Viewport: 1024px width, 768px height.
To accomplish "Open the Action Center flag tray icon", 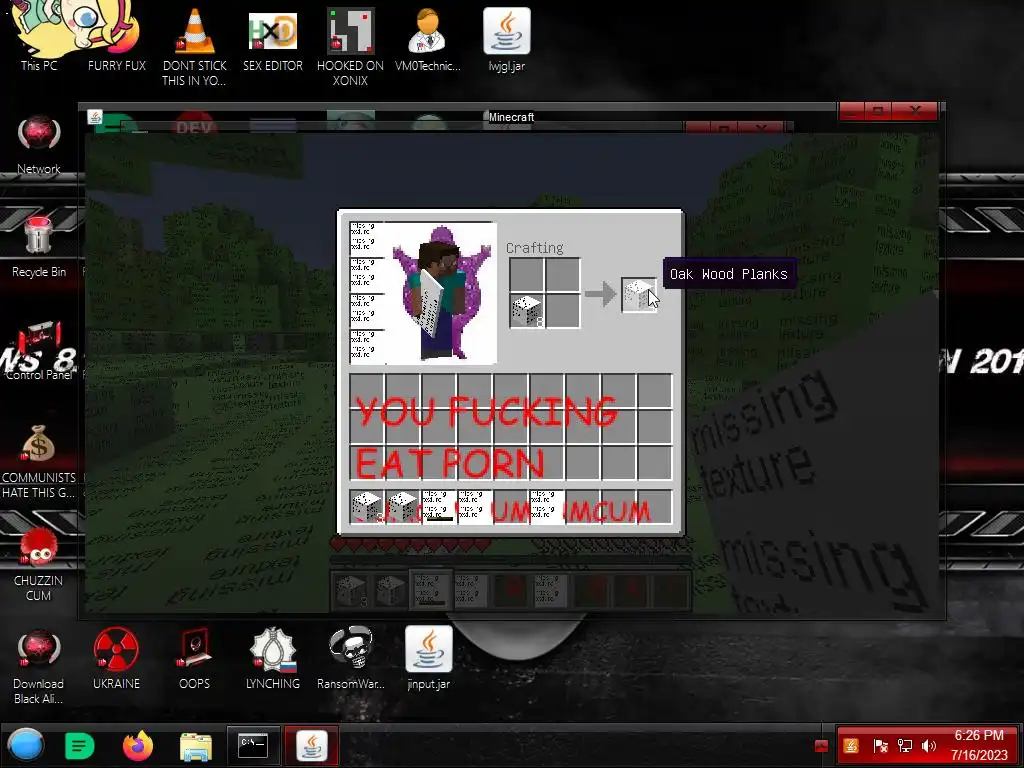I will (x=880, y=746).
